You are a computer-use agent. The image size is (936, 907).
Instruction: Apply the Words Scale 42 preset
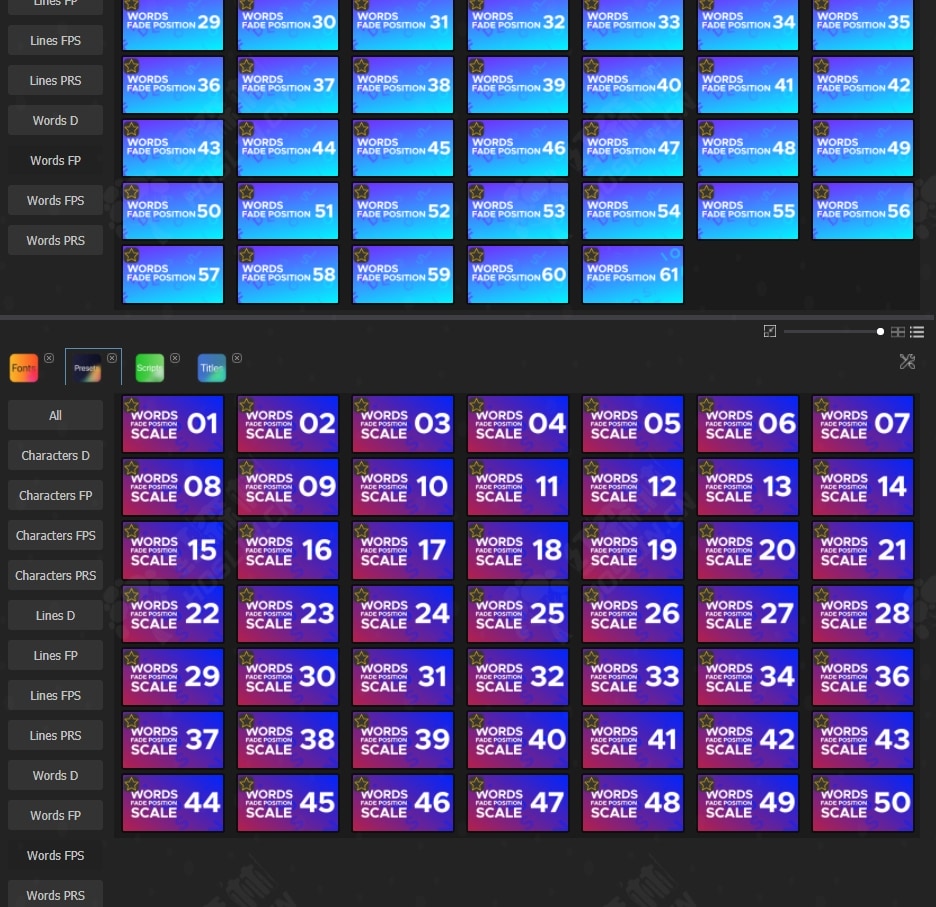748,740
